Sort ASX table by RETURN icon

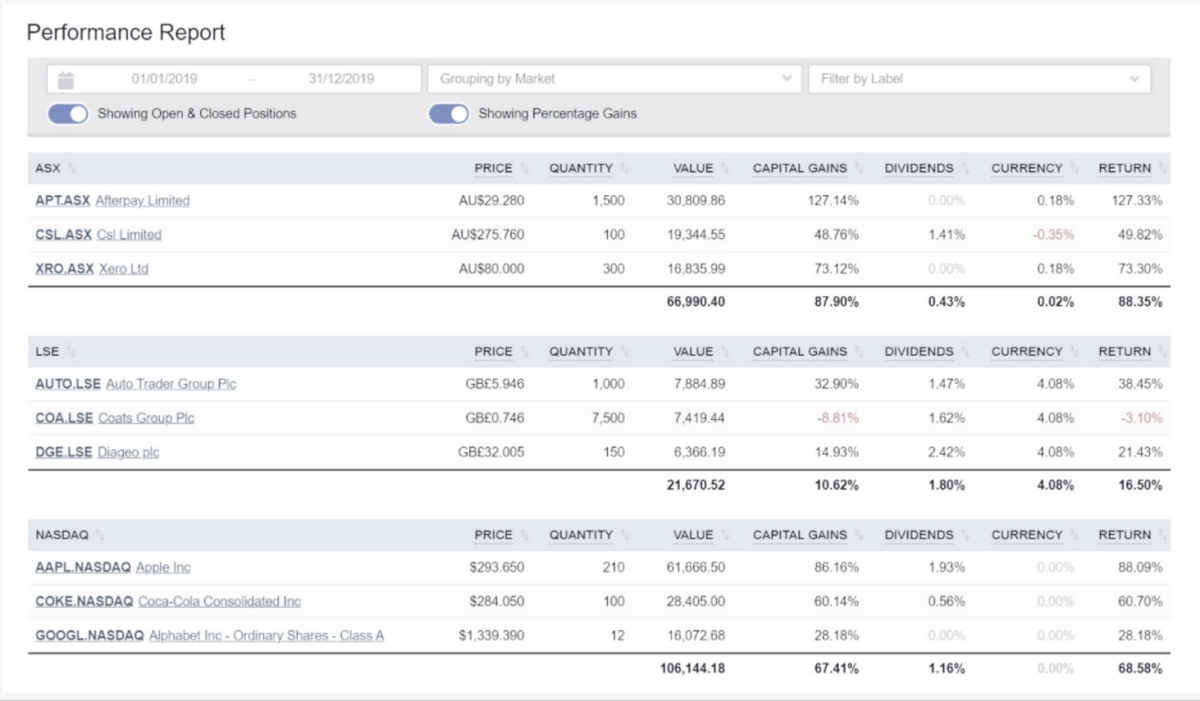click(1163, 169)
